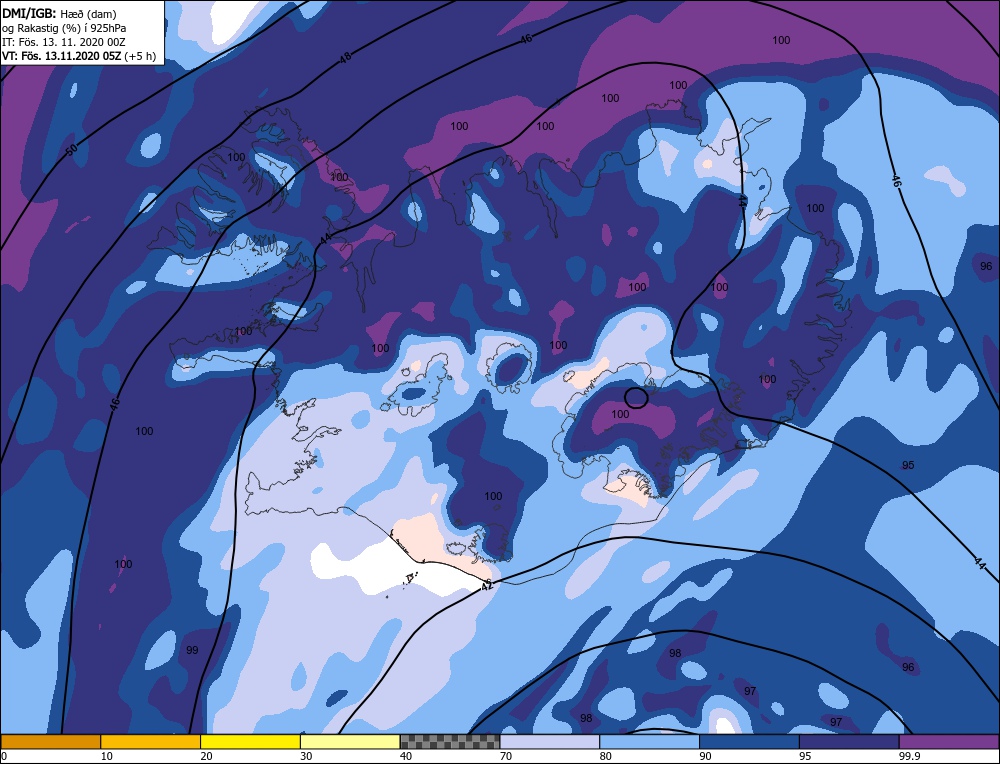Image resolution: width=1000 pixels, height=764 pixels.
Task: Click the legend tick label '20'
Action: click(207, 756)
